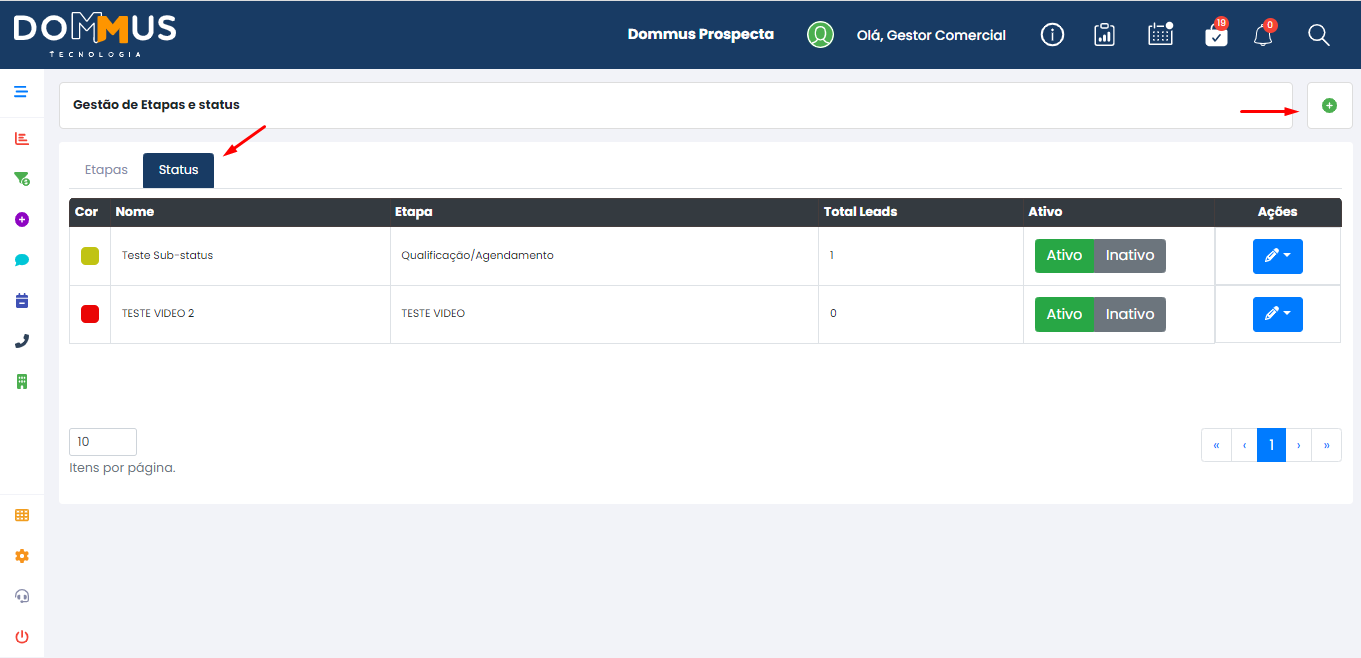This screenshot has height=658, width=1361.
Task: Click the green plus add-status icon
Action: 1329,105
